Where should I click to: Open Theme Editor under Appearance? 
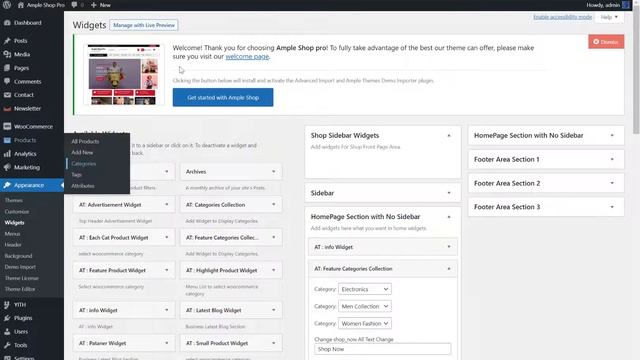coord(20,289)
